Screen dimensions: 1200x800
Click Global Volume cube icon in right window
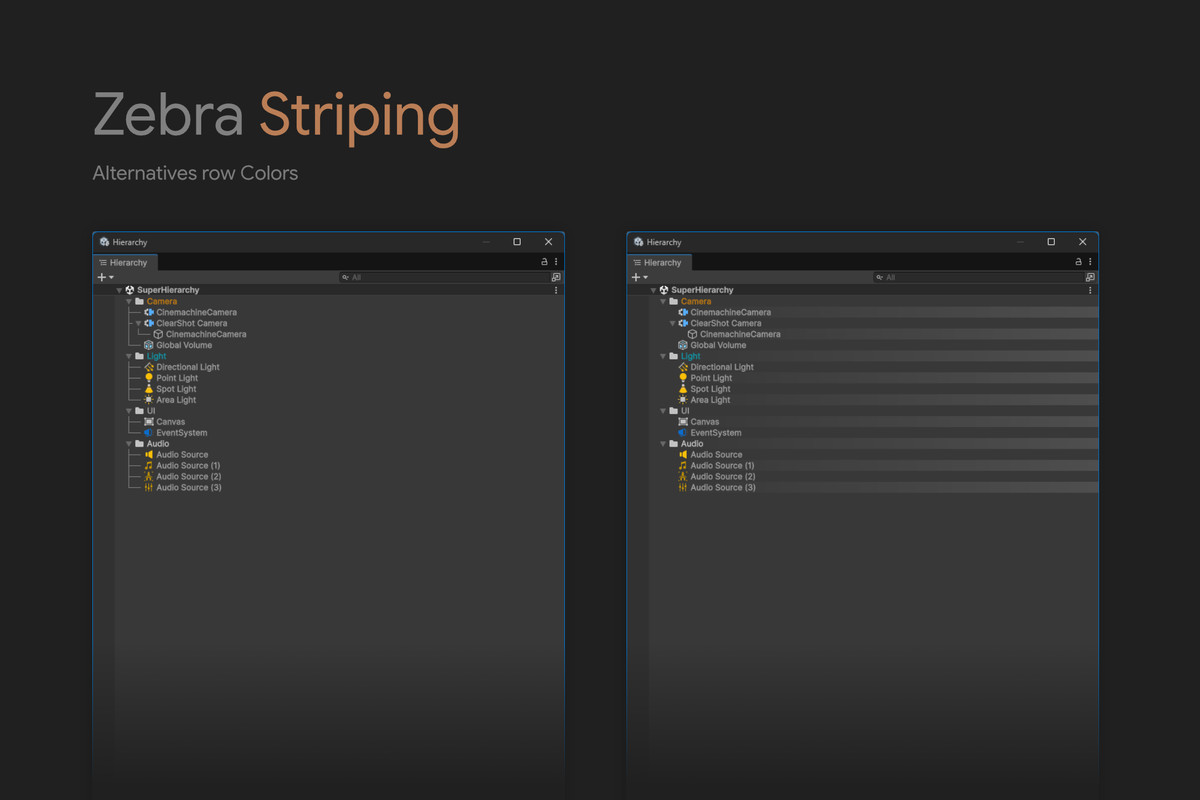pyautogui.click(x=683, y=345)
